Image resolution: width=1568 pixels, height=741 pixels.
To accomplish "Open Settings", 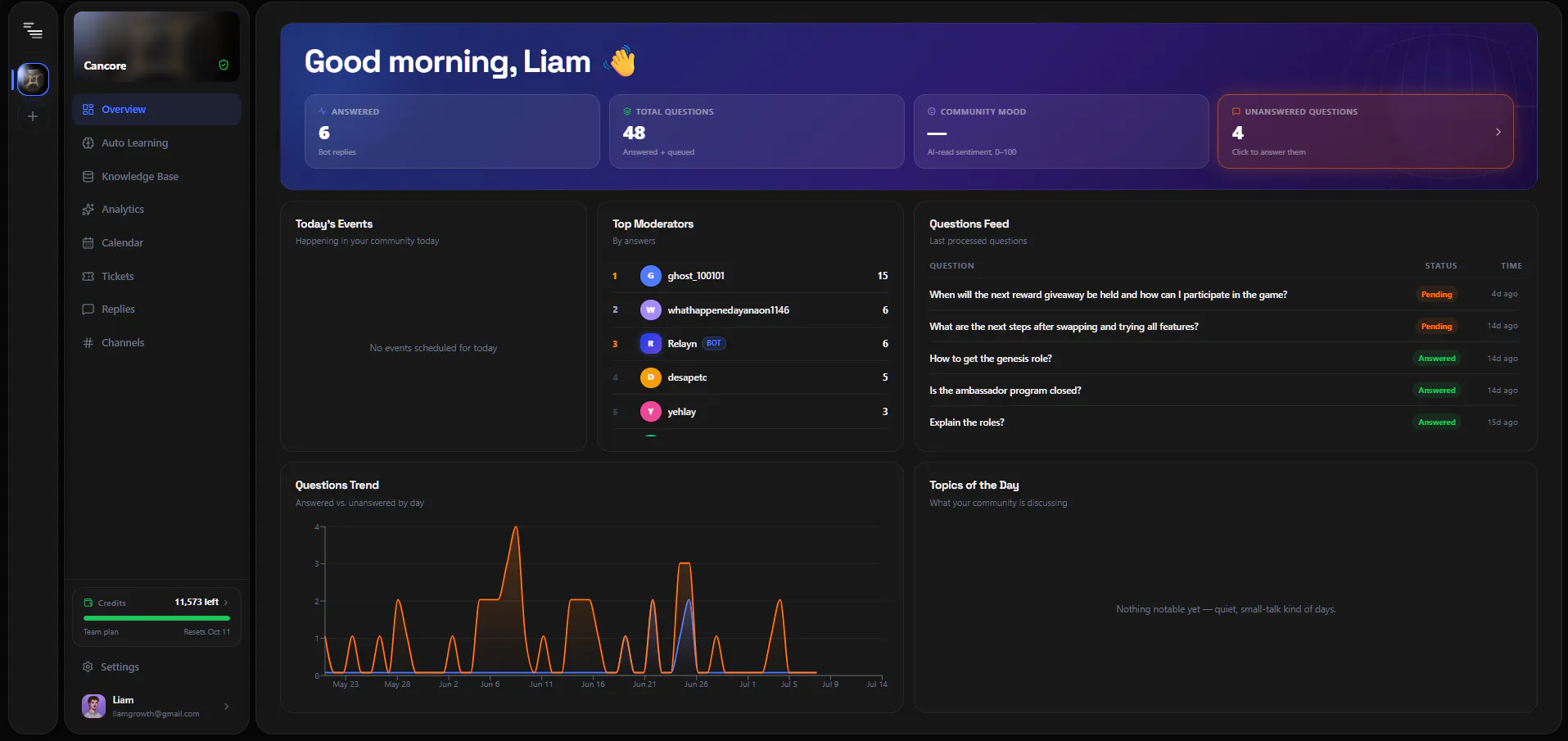I will (156, 666).
